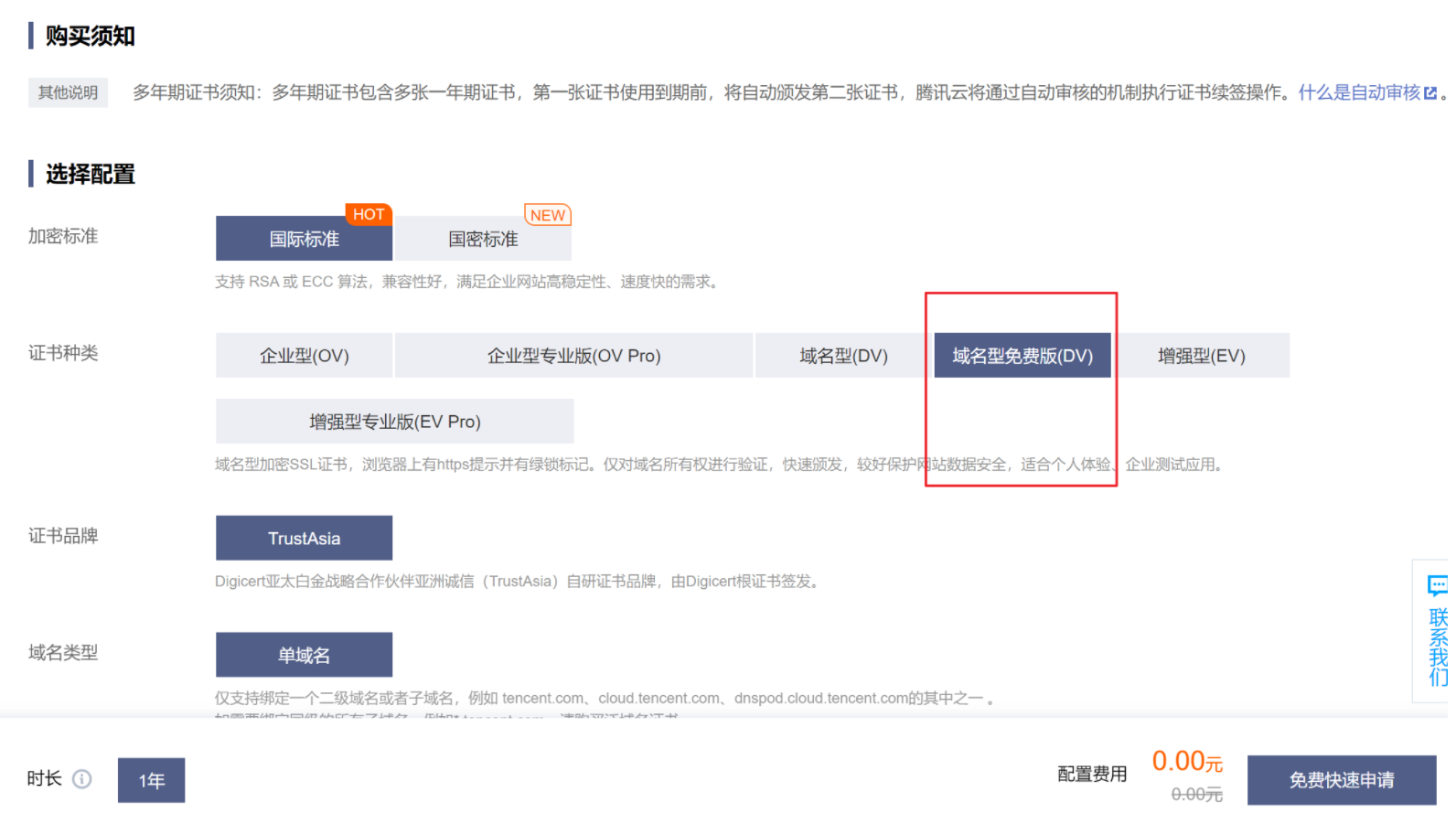Click the 选择配置 heading
This screenshot has height=824, width=1456.
(x=91, y=174)
